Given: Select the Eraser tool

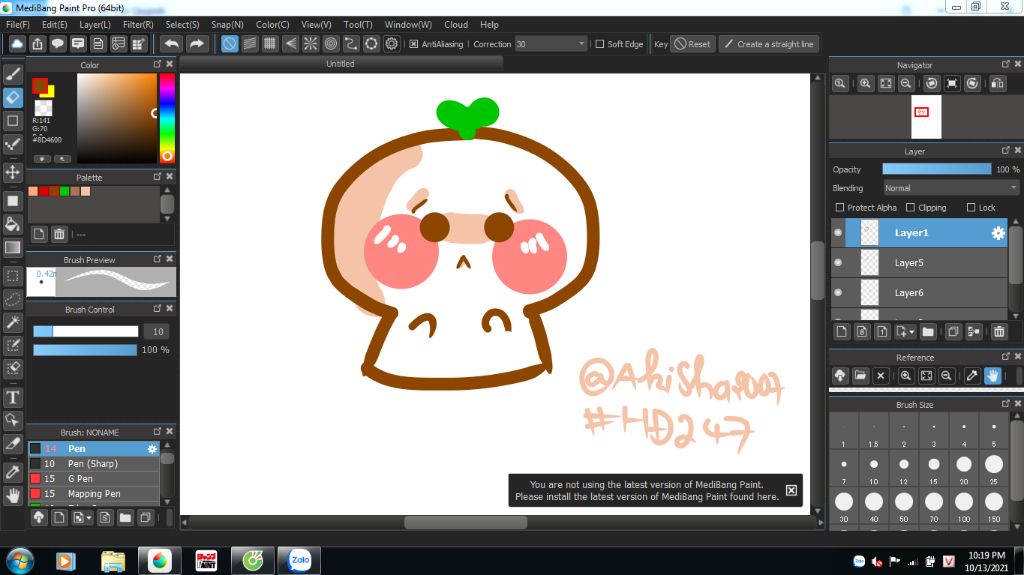Looking at the screenshot, I should coord(12,97).
